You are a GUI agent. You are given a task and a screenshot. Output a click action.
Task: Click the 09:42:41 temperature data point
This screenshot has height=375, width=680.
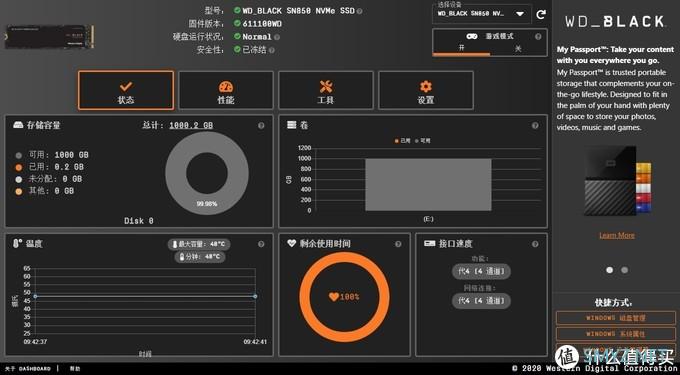point(255,297)
